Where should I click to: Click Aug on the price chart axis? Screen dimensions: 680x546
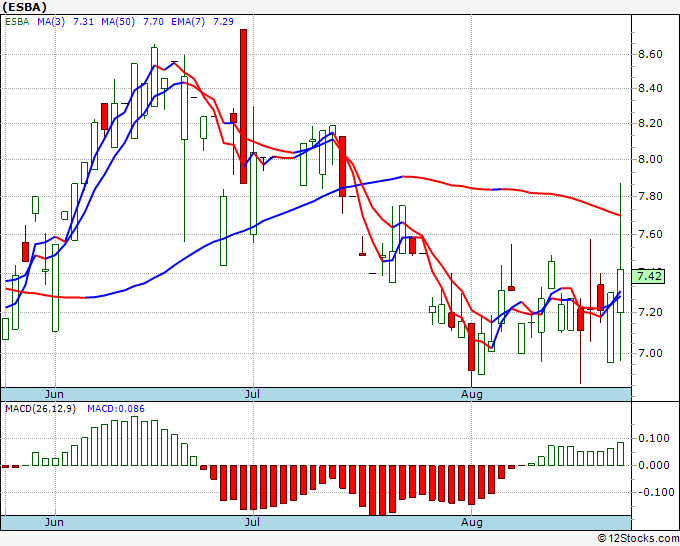(471, 394)
